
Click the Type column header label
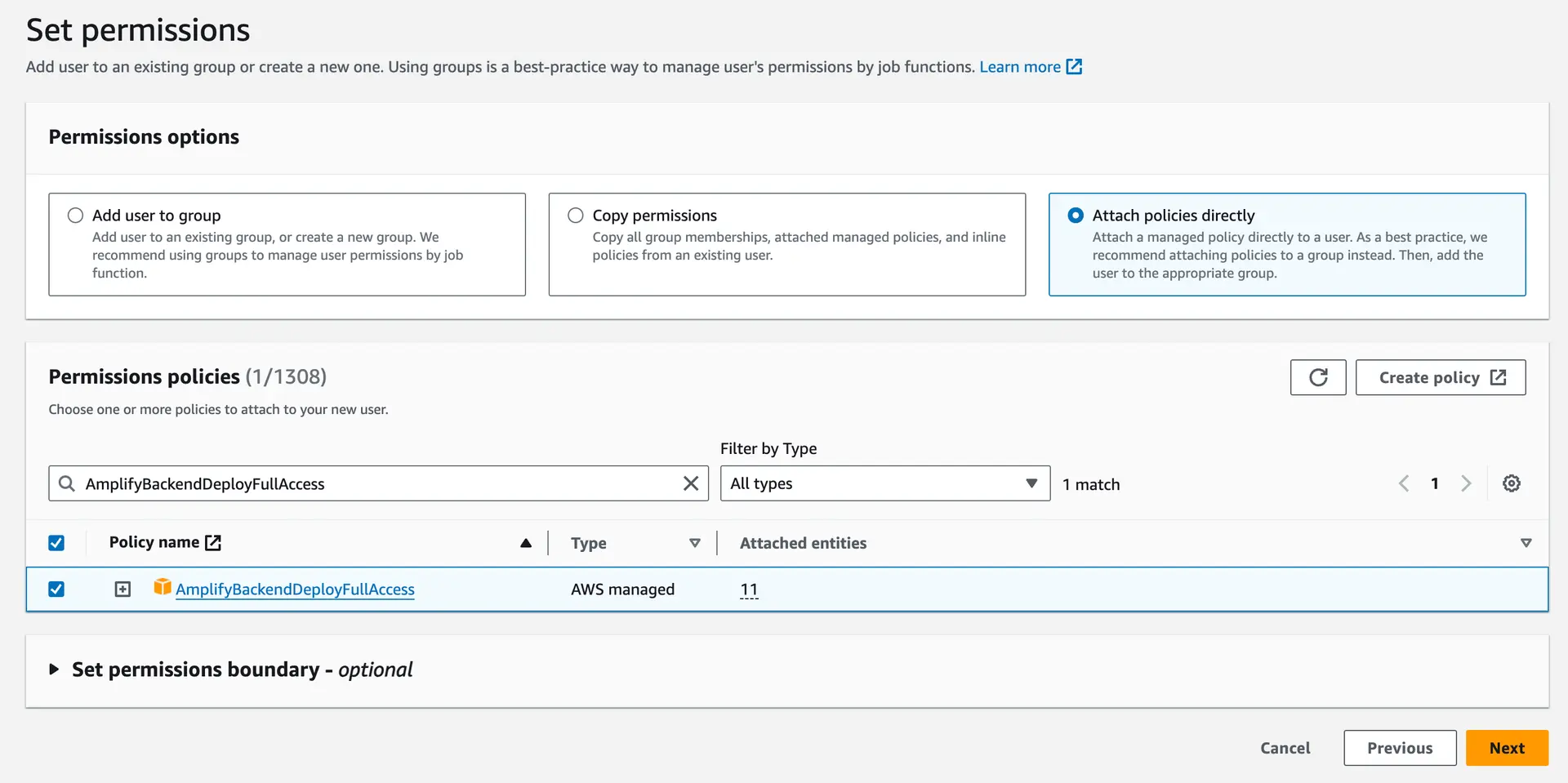click(588, 543)
